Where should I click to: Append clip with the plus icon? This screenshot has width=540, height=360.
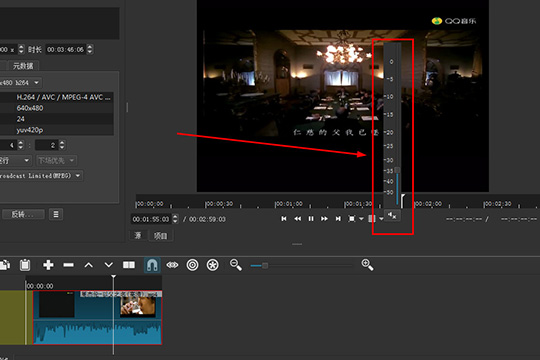(x=48, y=265)
